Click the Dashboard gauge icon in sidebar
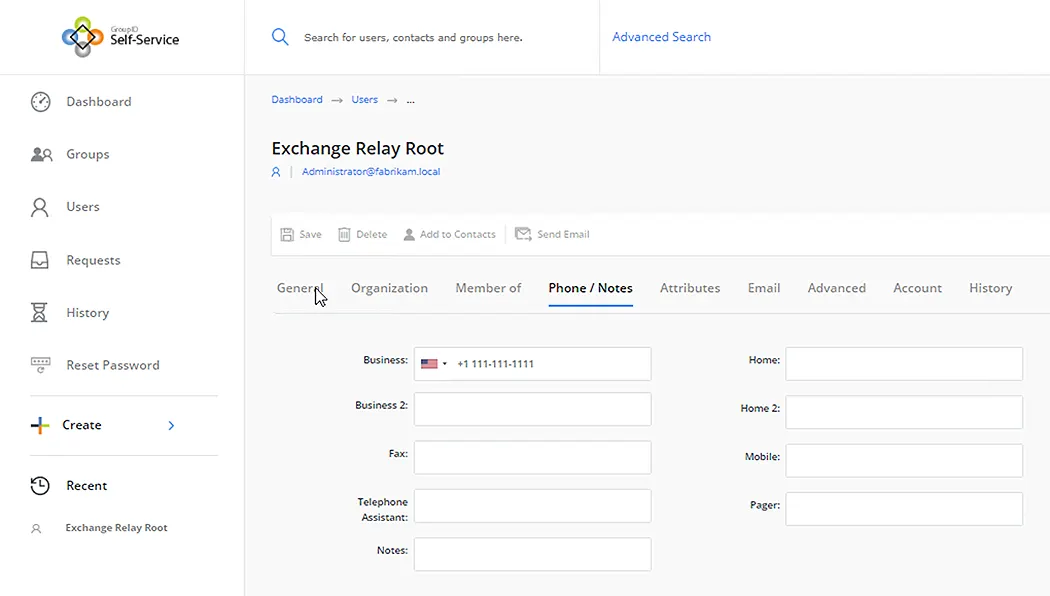The width and height of the screenshot is (1050, 596). [40, 102]
